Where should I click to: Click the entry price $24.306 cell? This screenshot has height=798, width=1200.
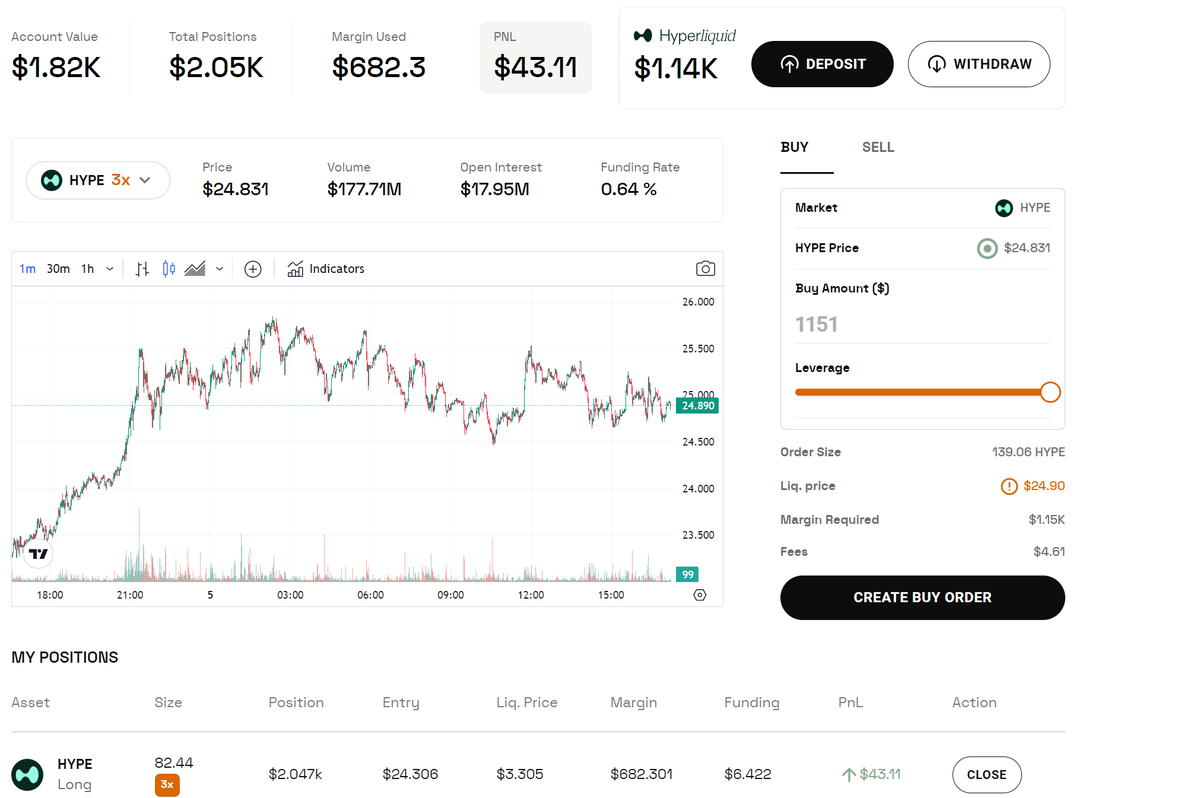coord(410,774)
